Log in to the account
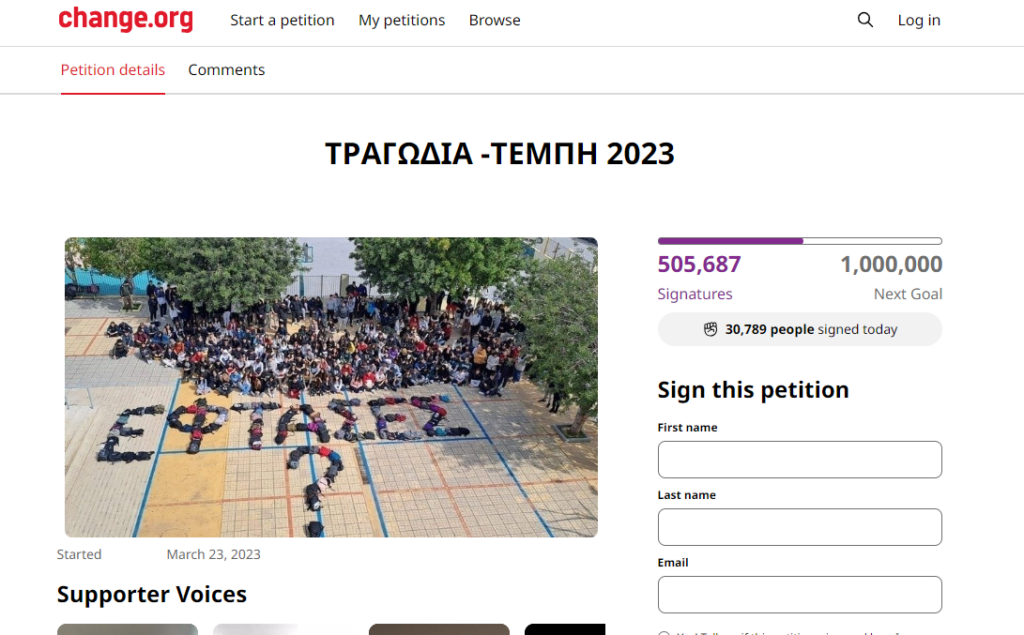The height and width of the screenshot is (635, 1024). coord(919,20)
